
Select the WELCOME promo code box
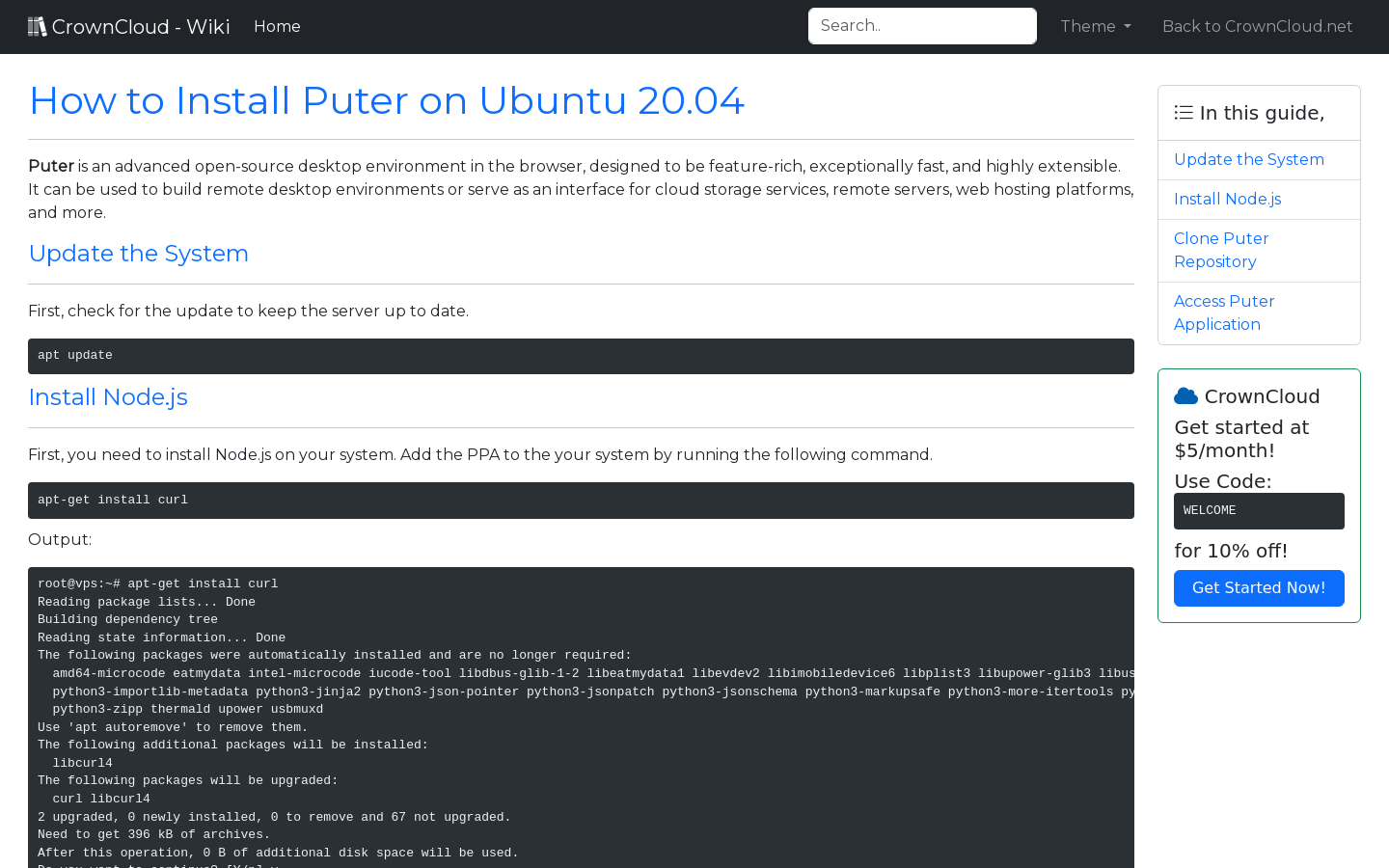[1259, 511]
